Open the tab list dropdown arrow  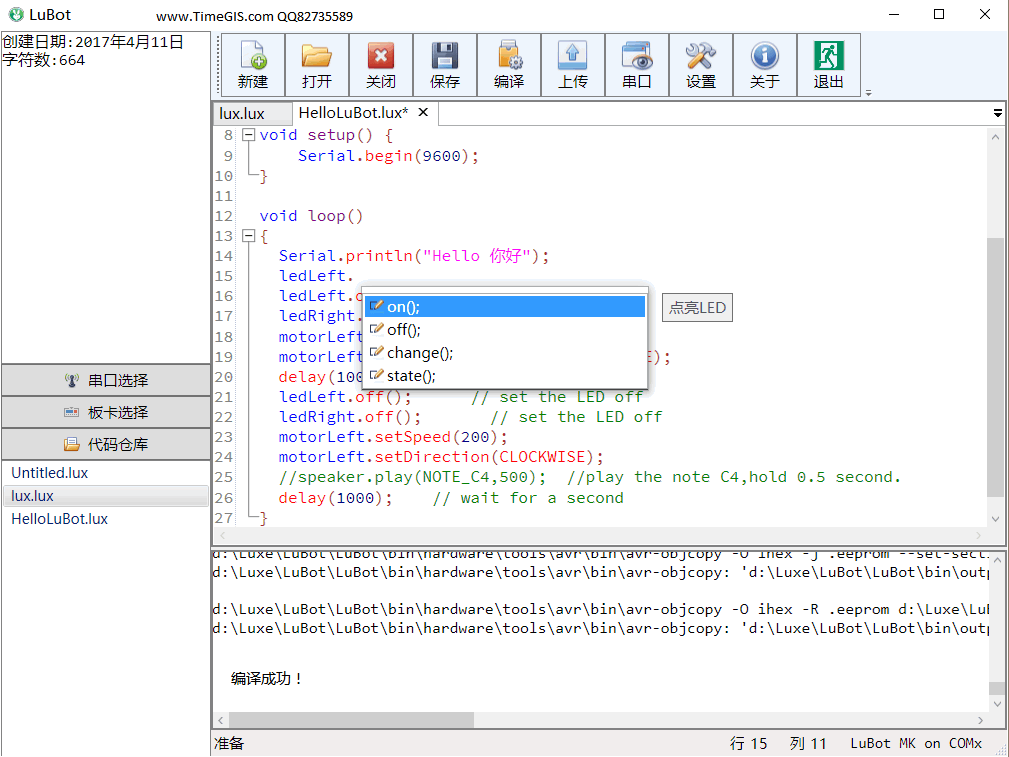(997, 113)
